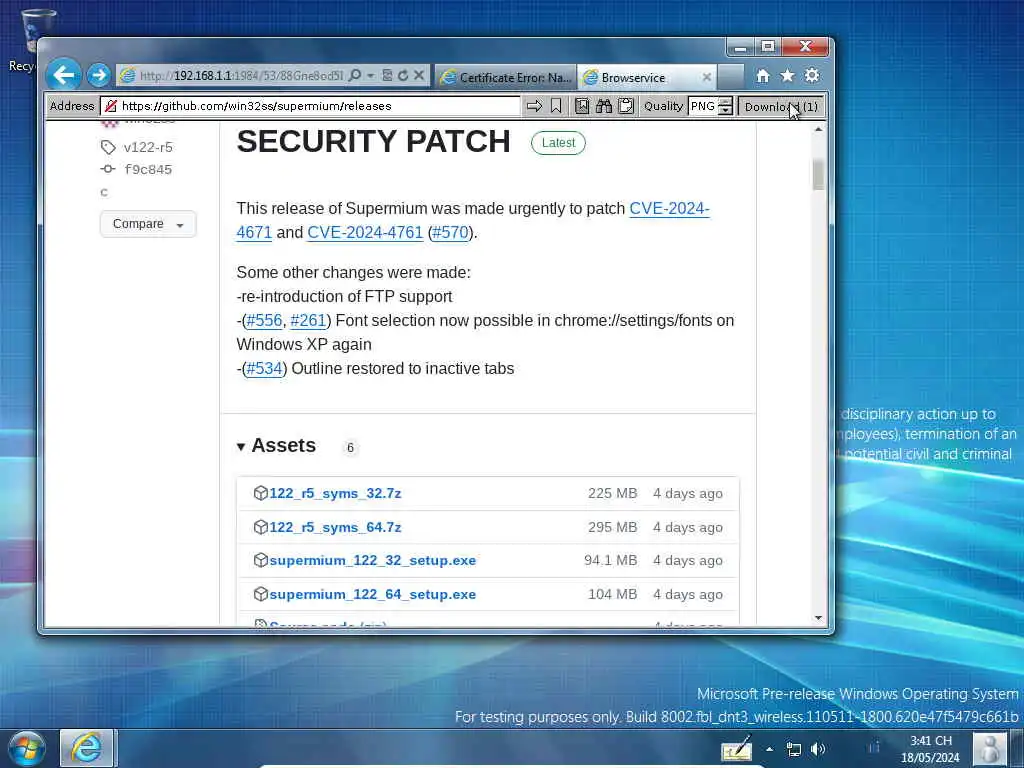This screenshot has height=768, width=1024.
Task: Click package icon beside supermium_122_32_setup.exe
Action: [261, 560]
